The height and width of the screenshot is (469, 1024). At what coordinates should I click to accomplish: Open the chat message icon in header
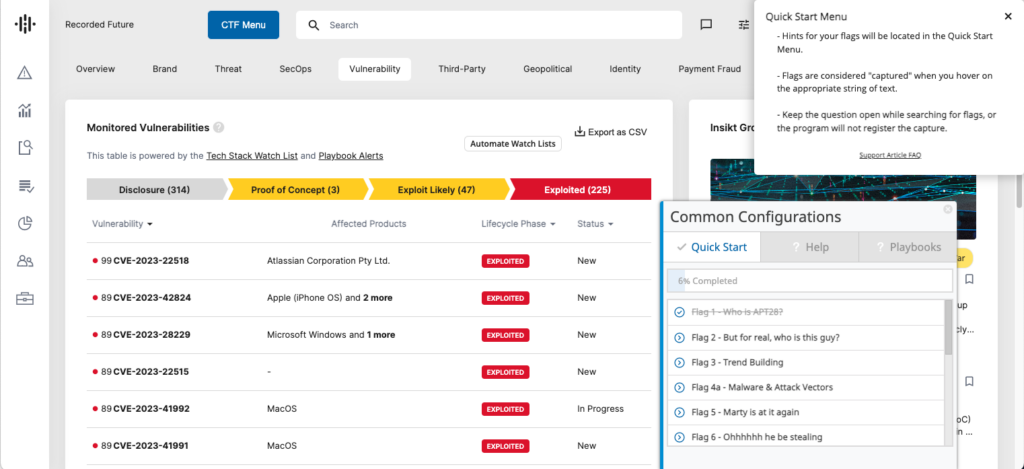[706, 25]
